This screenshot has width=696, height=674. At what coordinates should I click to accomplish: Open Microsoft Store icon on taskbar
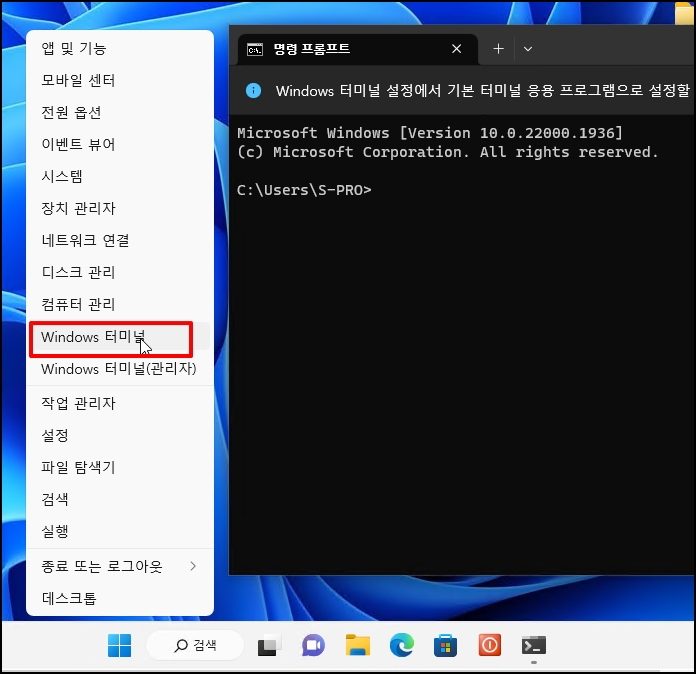(x=445, y=646)
